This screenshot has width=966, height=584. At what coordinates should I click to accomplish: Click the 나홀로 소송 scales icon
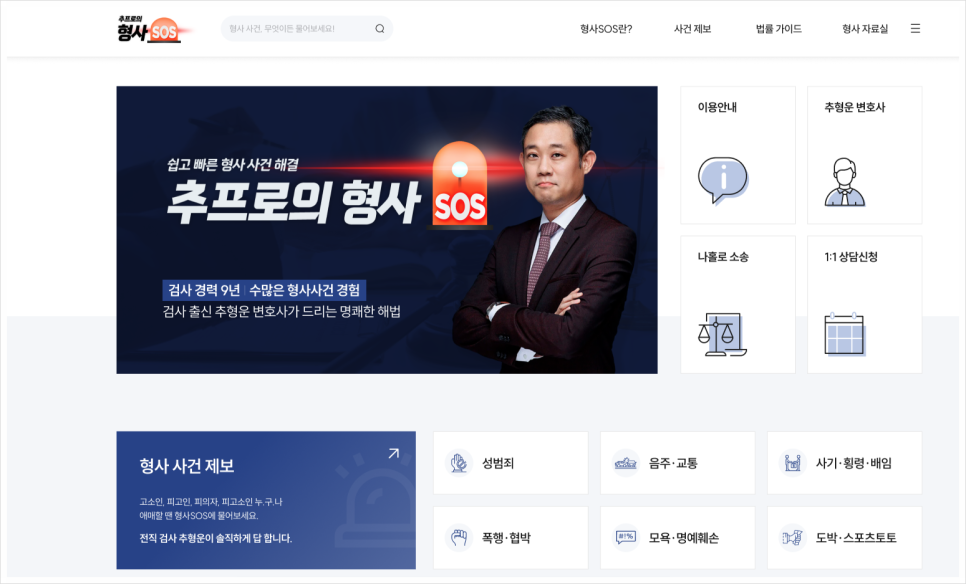722,335
